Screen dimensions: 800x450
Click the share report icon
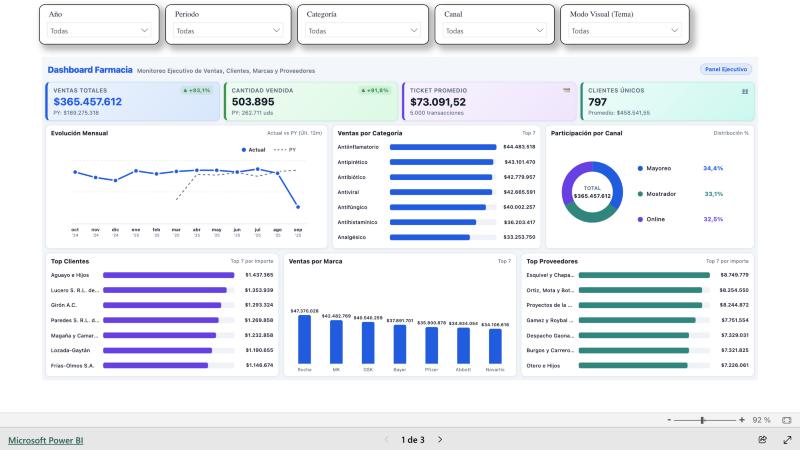763,439
